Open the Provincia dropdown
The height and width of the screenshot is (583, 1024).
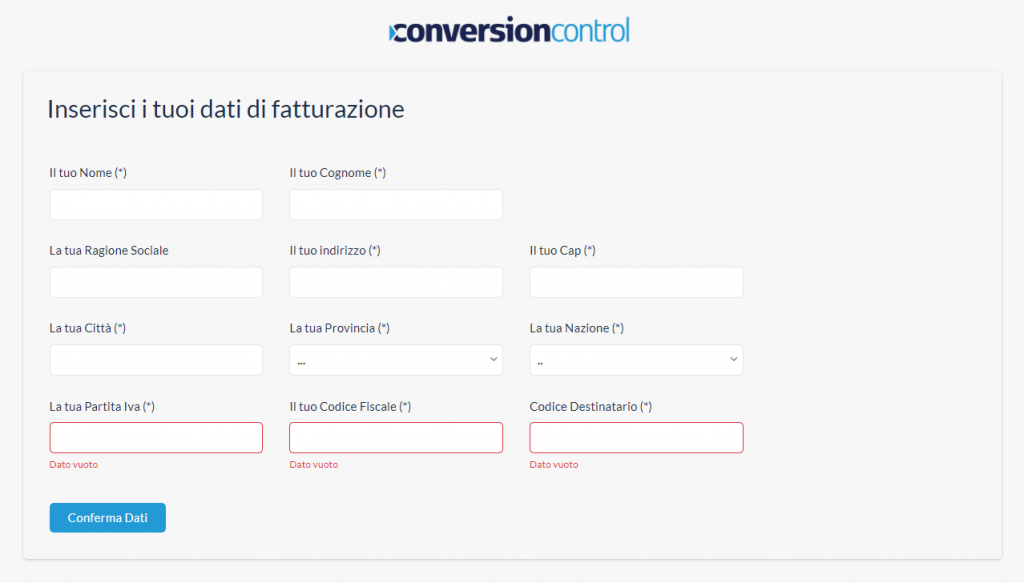tap(396, 360)
